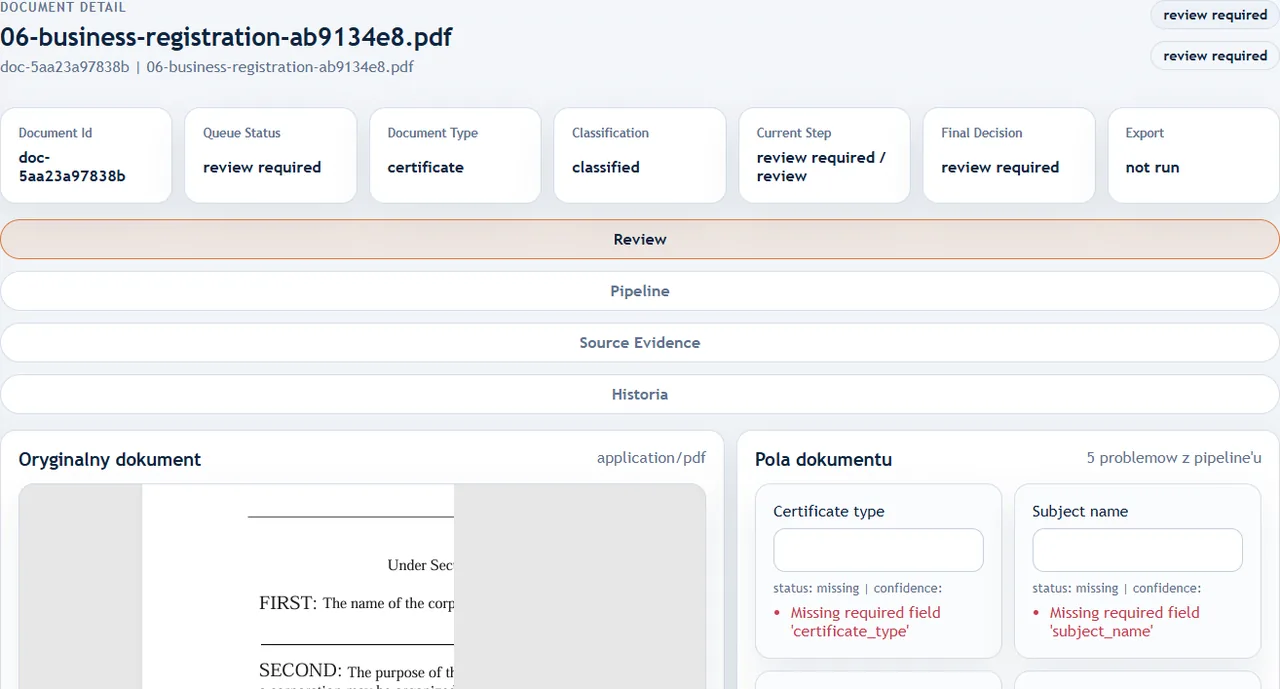1280x689 pixels.
Task: Click the Under Sec line in preview
Action: click(x=420, y=565)
